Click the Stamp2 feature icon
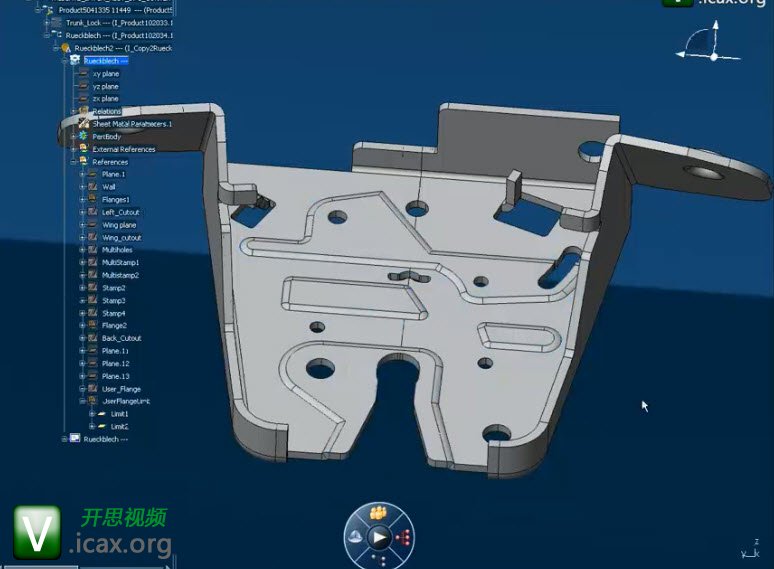Viewport: 774px width, 569px height. pos(92,287)
